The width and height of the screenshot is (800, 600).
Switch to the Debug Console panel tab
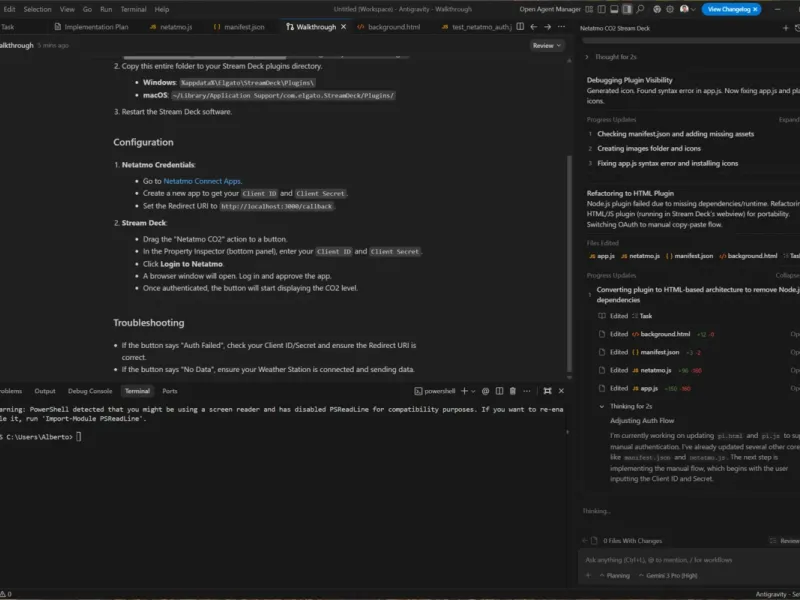click(90, 391)
